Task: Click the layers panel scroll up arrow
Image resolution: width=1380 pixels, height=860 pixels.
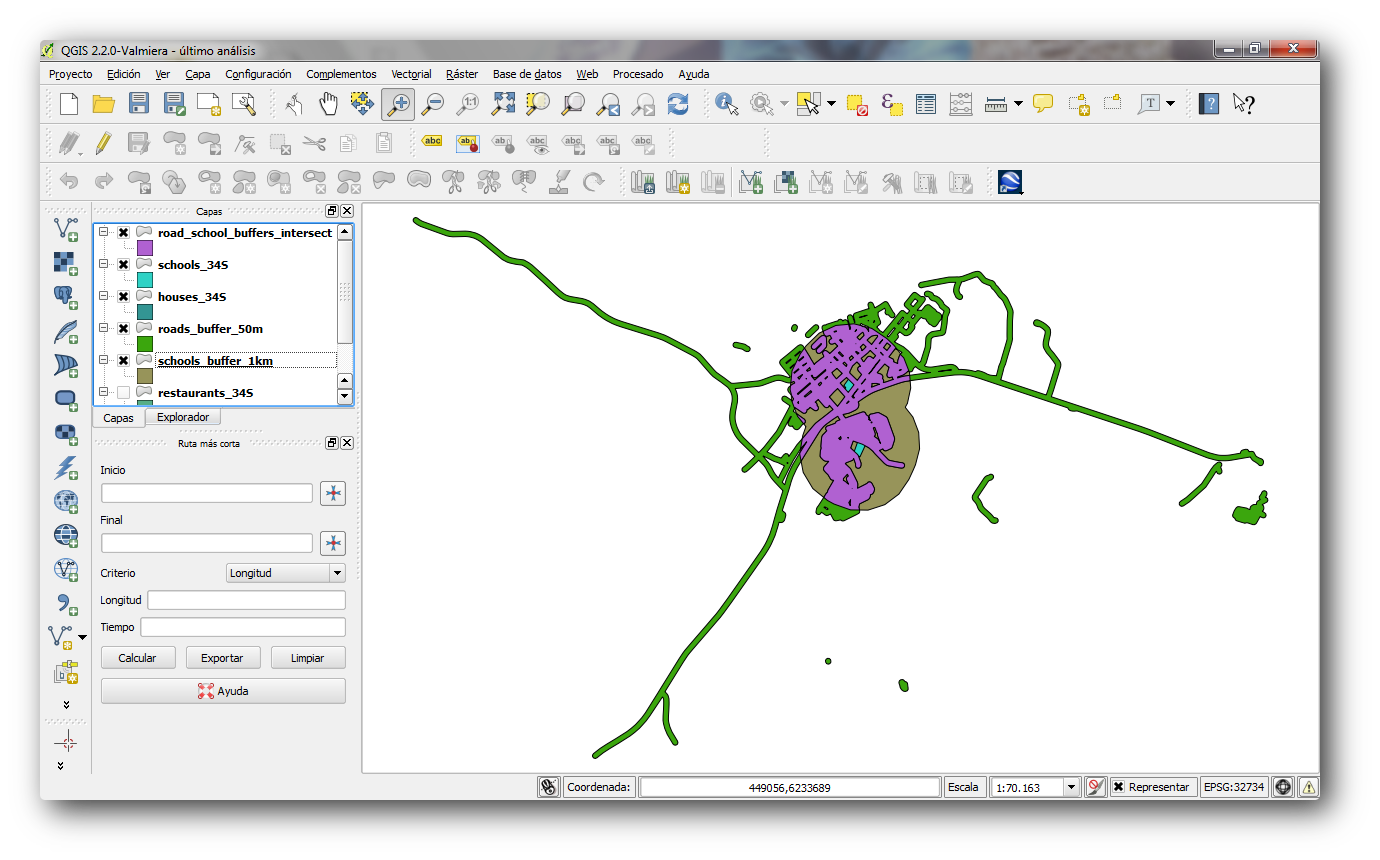Action: pyautogui.click(x=345, y=232)
